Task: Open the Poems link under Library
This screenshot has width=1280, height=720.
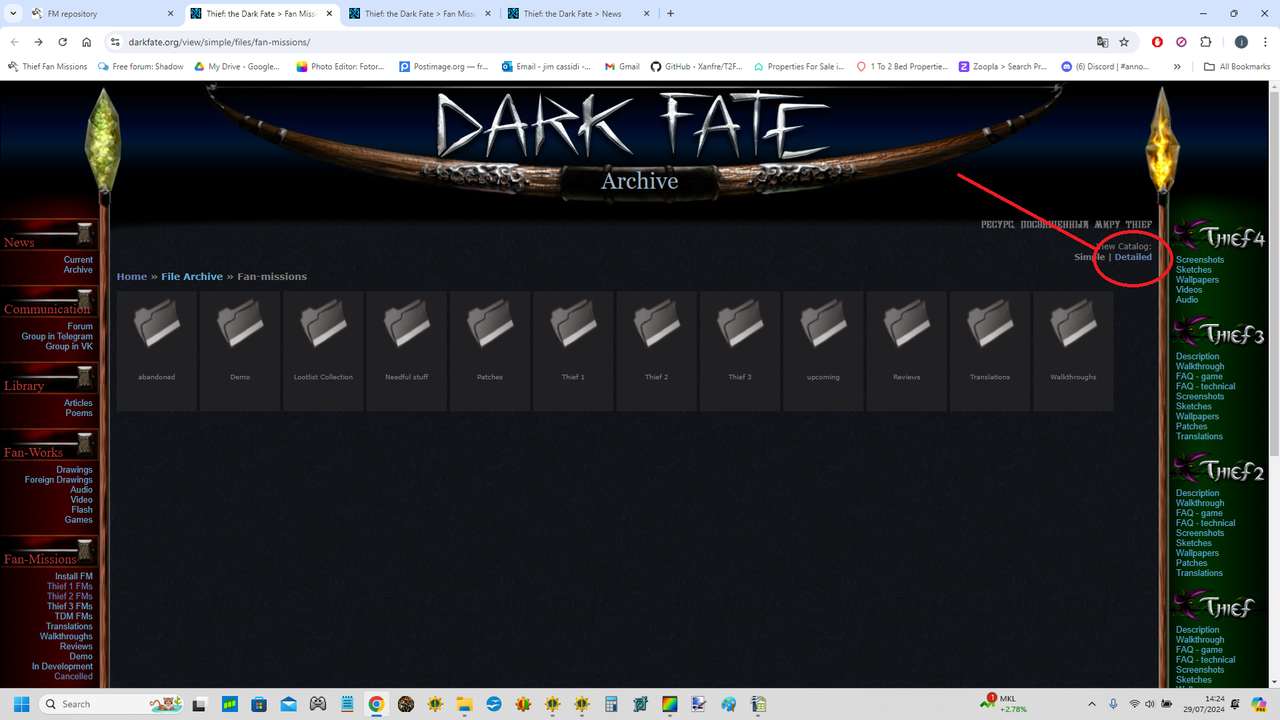Action: [x=79, y=413]
